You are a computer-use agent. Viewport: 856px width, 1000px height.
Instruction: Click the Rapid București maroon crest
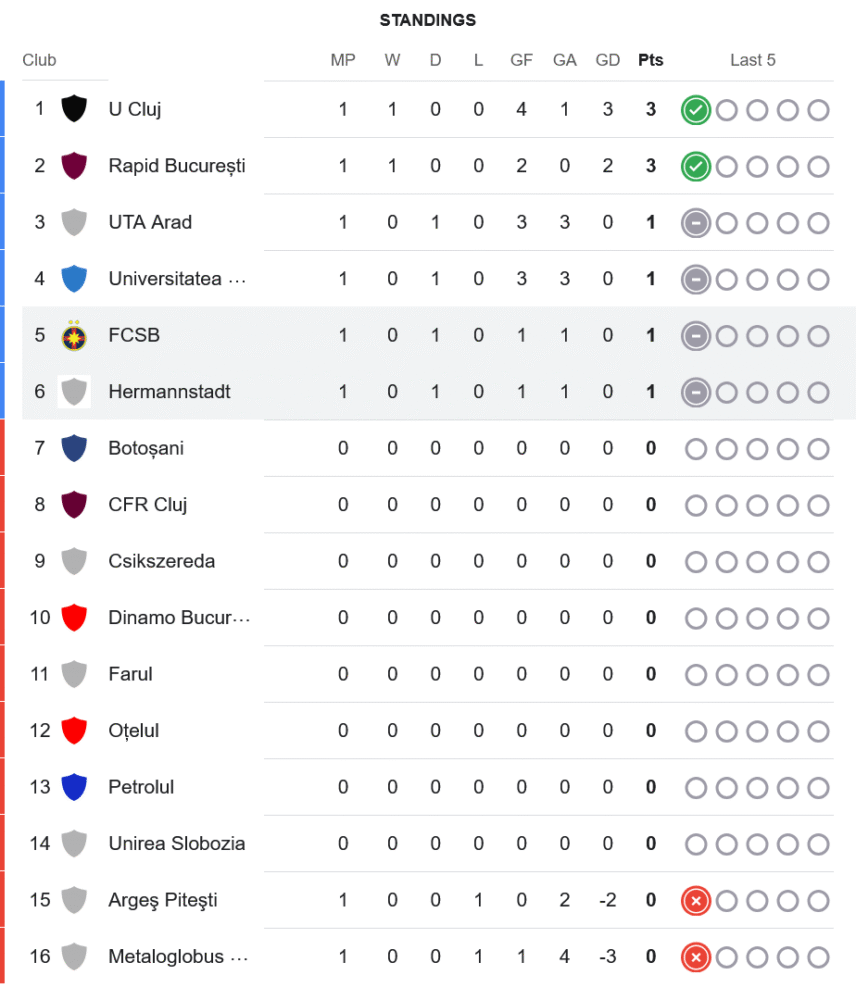(x=74, y=165)
